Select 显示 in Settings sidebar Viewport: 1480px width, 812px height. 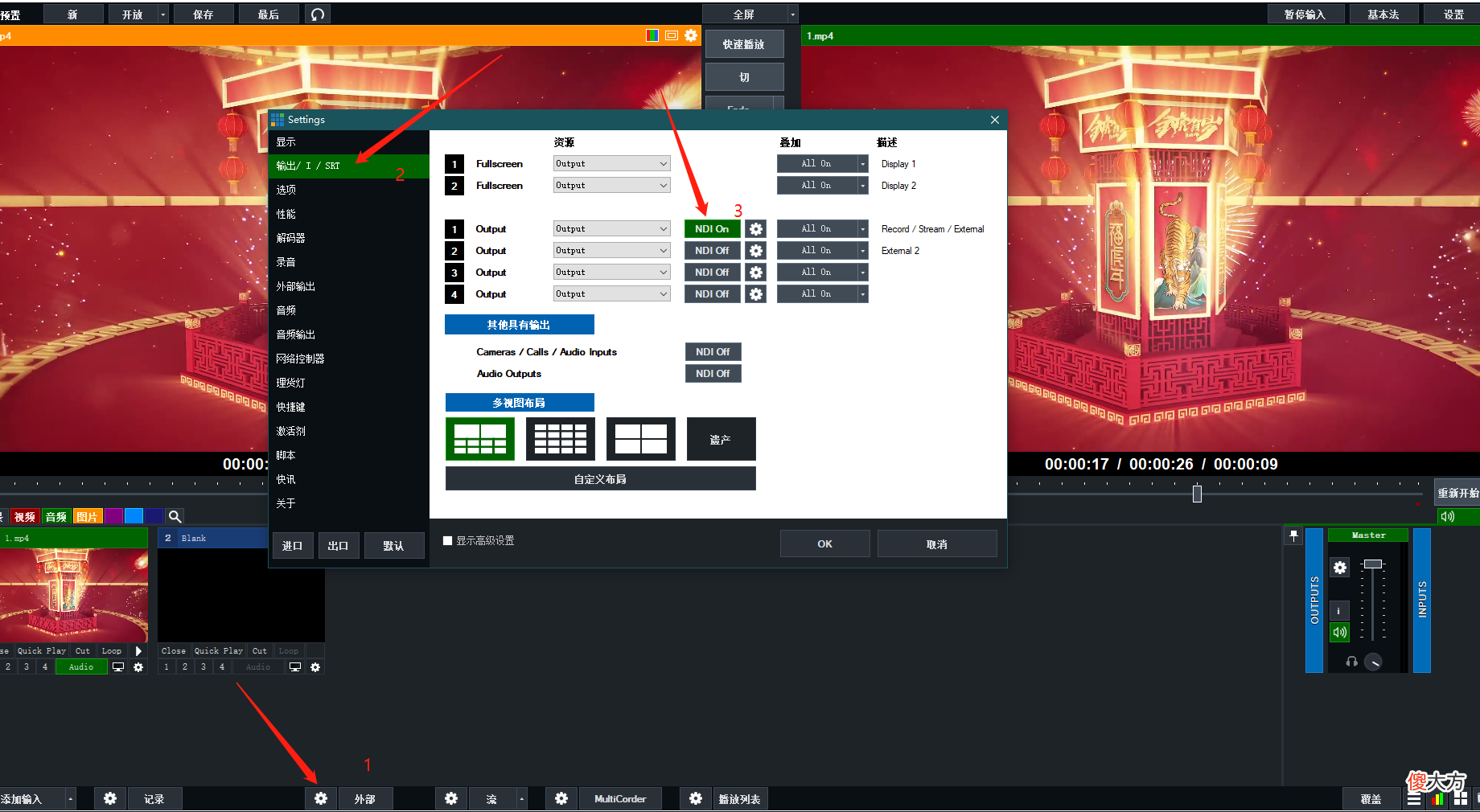click(348, 142)
